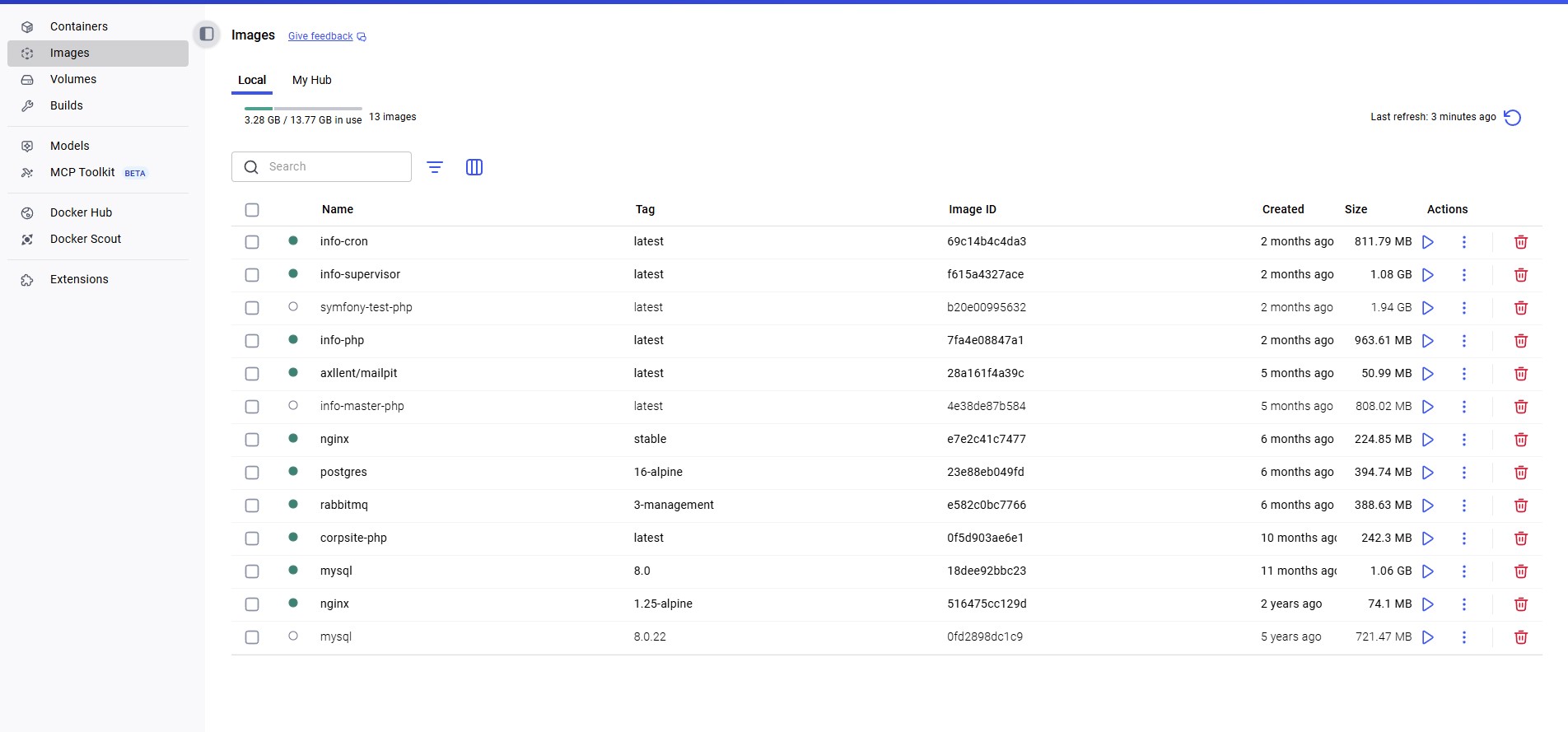Delete the info-supervisor image
Image resolution: width=1568 pixels, height=732 pixels.
(1521, 275)
